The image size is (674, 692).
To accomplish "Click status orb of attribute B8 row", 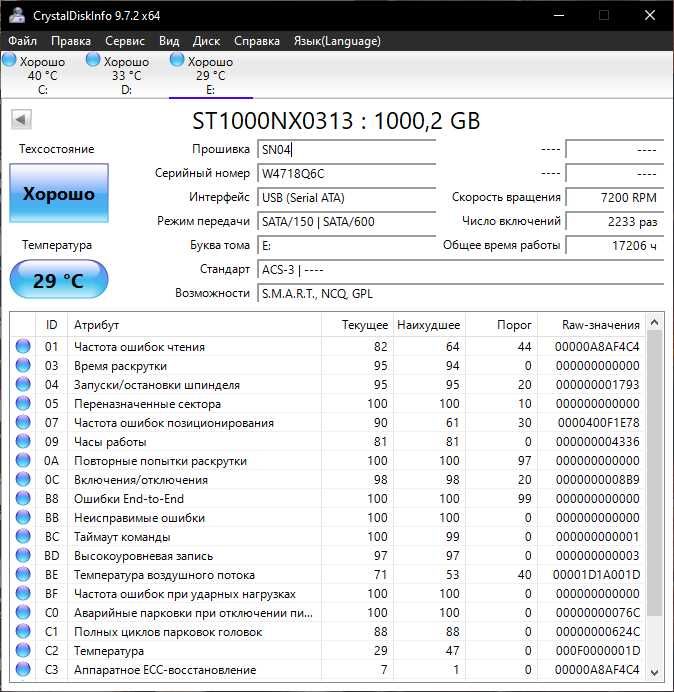I will (23, 498).
